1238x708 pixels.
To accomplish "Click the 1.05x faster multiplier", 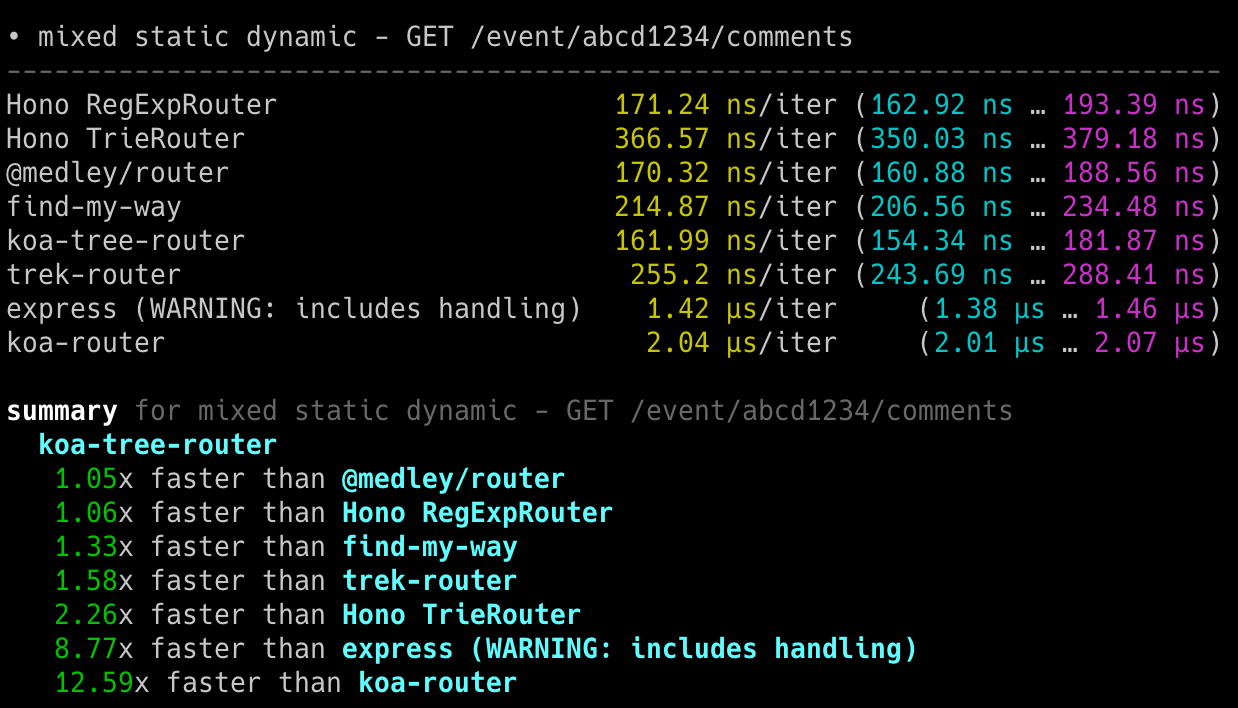I will coord(86,479).
